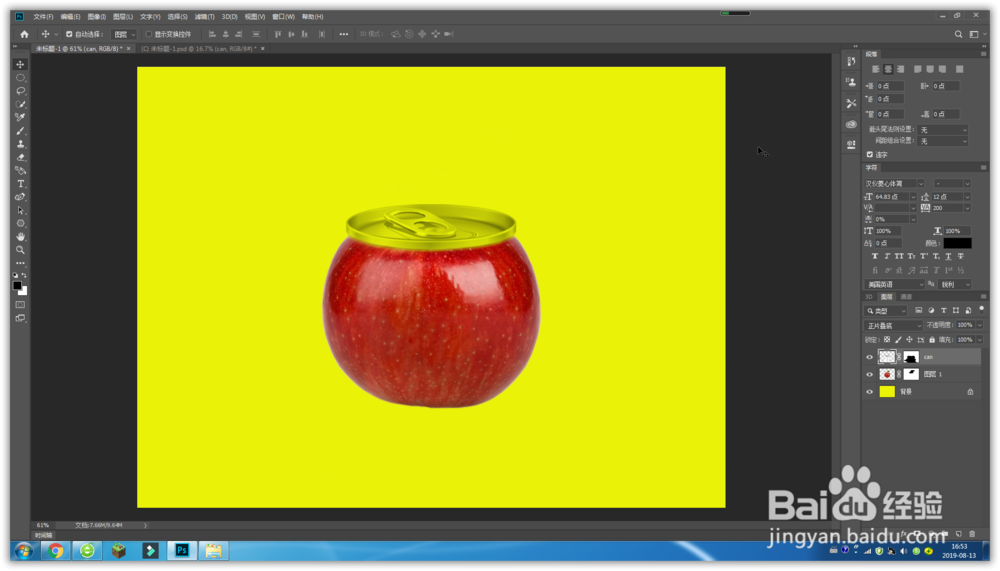Open the font size dropdown arrow
This screenshot has height=571, width=1000.
(x=913, y=197)
